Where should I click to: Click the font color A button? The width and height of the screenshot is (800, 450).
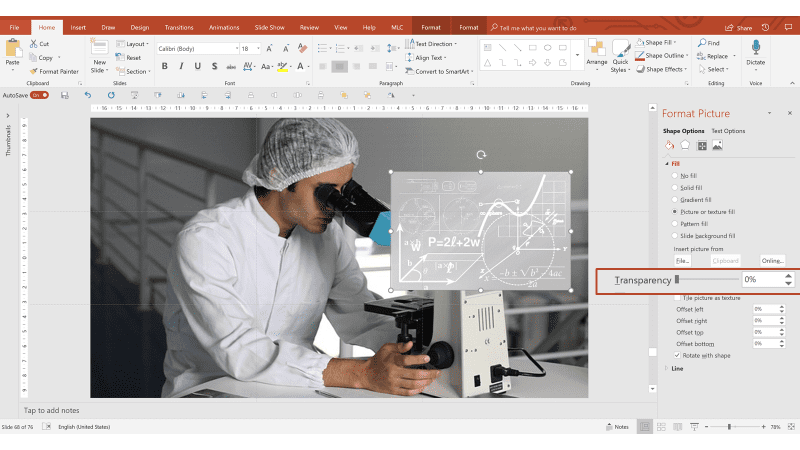click(301, 66)
